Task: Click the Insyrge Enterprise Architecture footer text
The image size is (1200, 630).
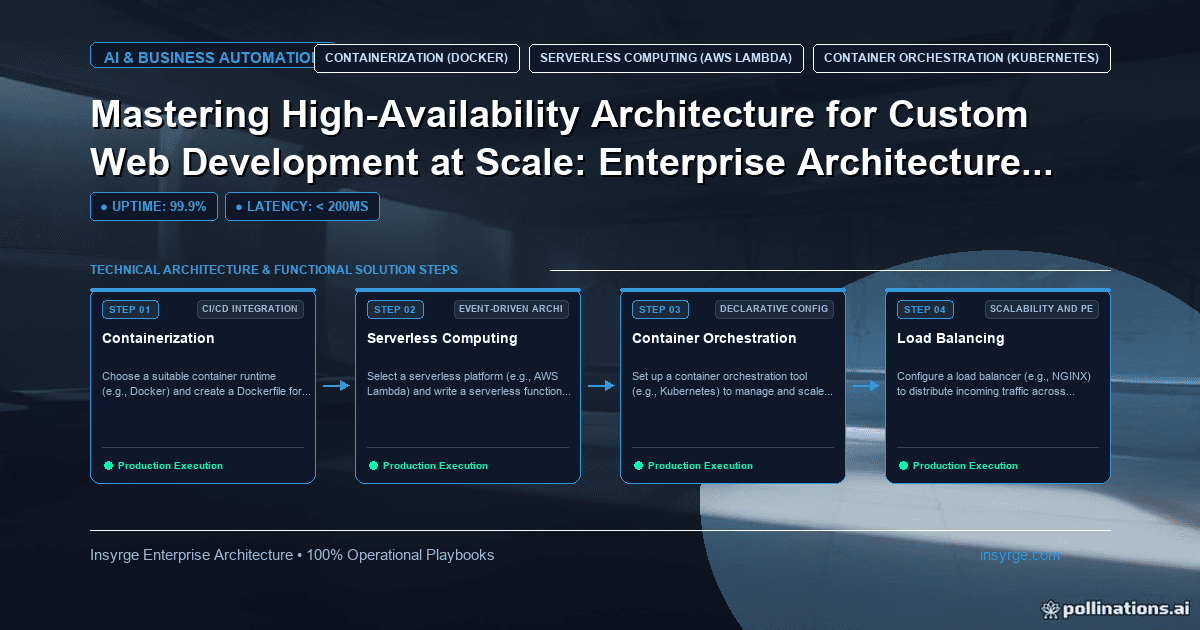Action: tap(292, 555)
